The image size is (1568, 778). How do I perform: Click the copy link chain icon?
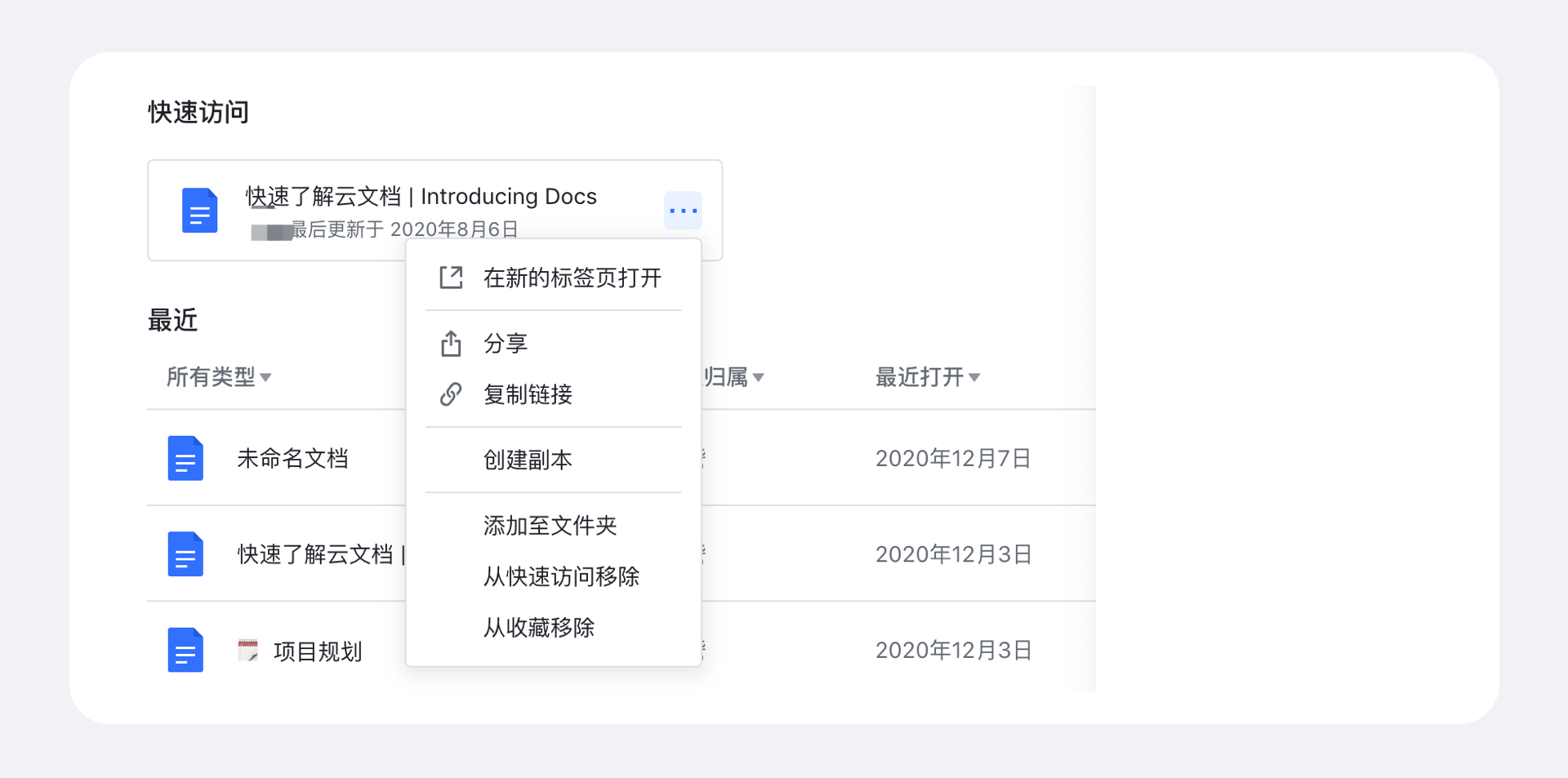point(451,394)
